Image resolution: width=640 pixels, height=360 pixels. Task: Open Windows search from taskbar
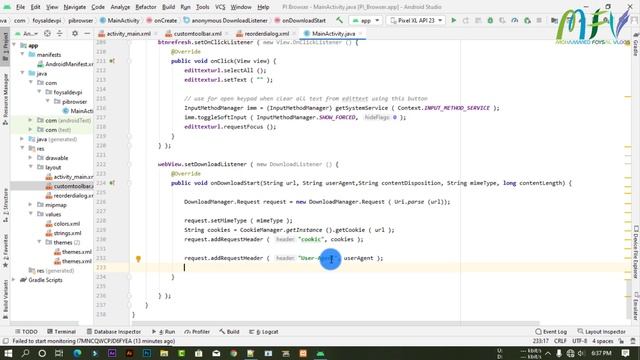(25, 353)
